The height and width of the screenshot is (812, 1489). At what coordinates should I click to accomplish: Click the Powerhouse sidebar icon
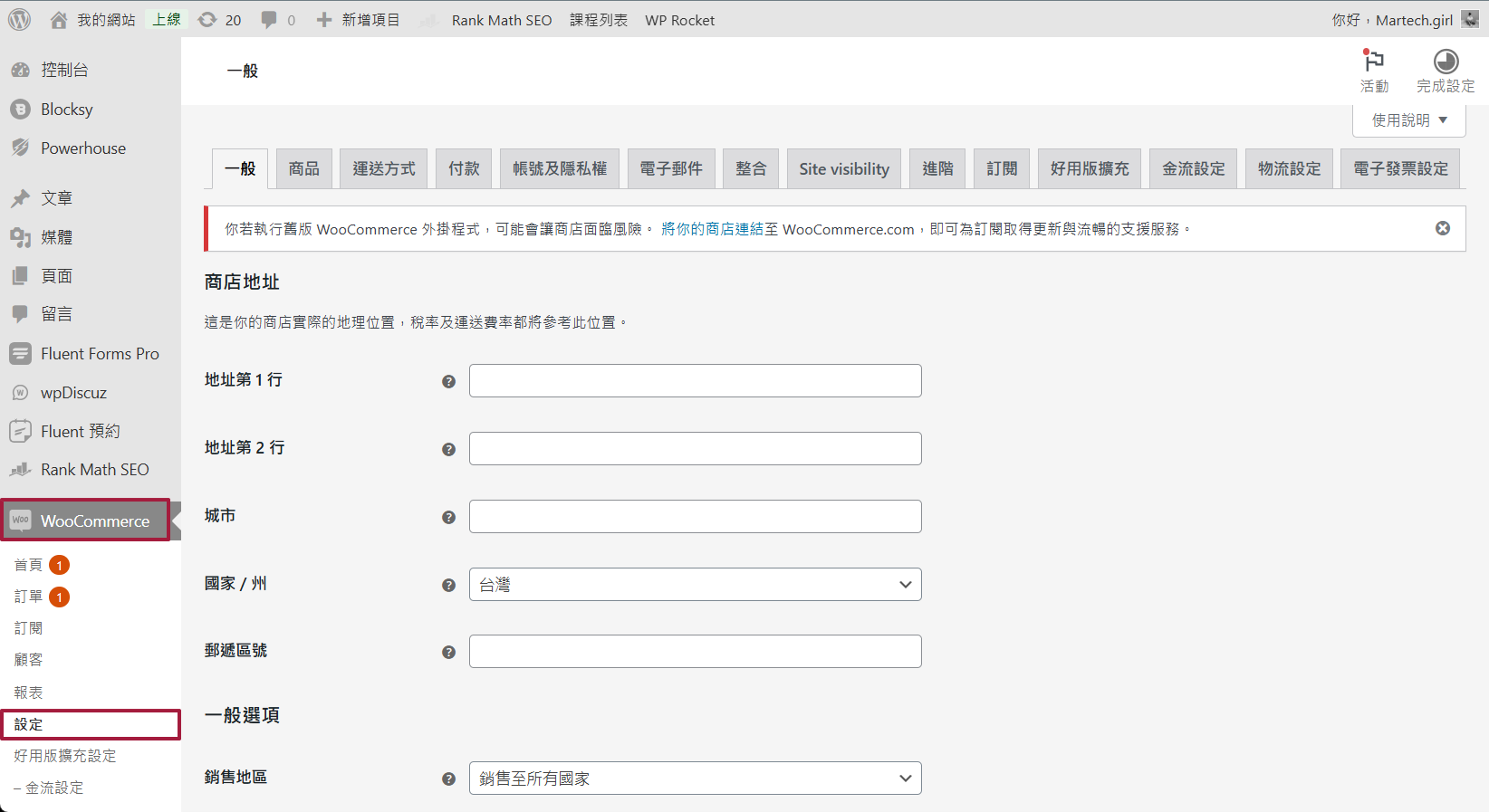coord(20,148)
